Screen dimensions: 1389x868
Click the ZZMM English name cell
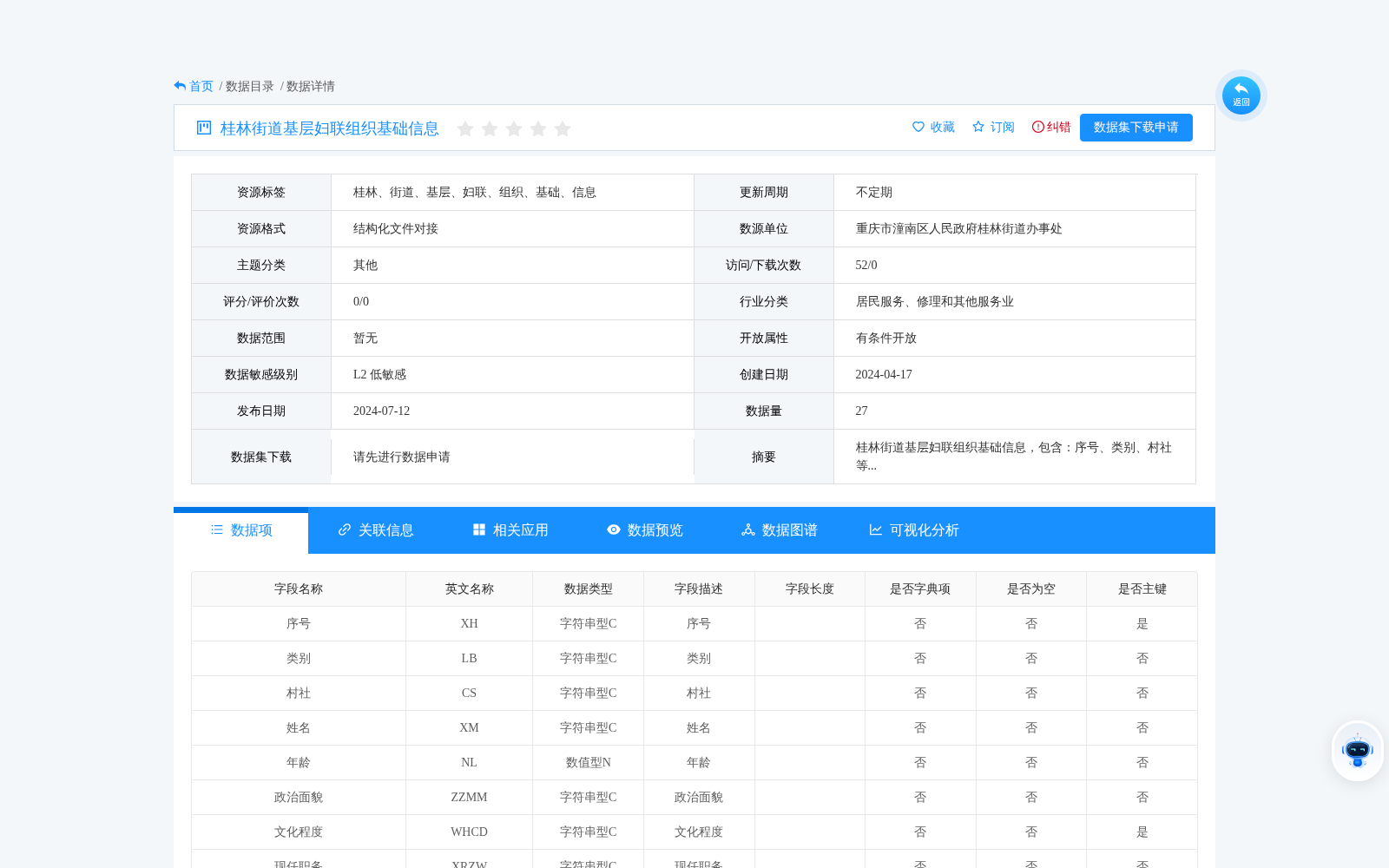point(470,798)
